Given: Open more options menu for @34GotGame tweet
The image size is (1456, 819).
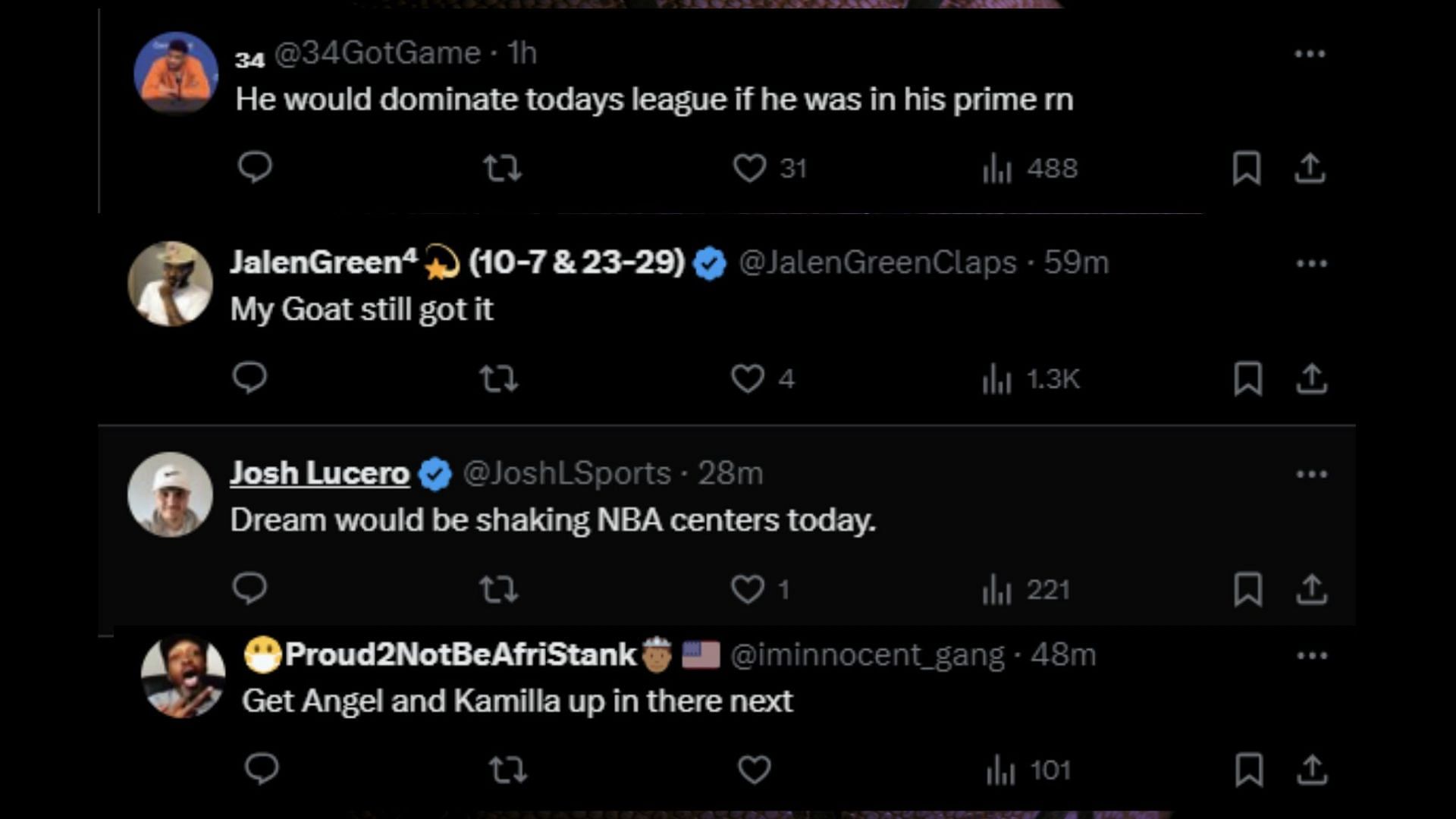Looking at the screenshot, I should [1310, 54].
